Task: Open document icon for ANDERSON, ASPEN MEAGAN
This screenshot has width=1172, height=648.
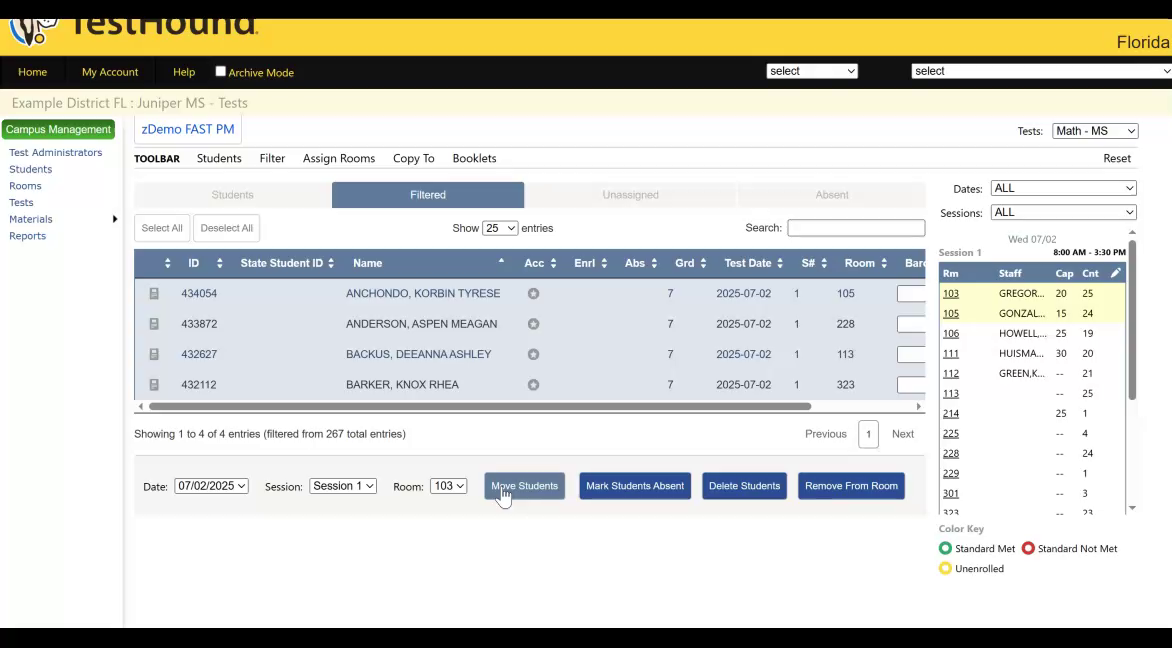Action: [x=154, y=324]
